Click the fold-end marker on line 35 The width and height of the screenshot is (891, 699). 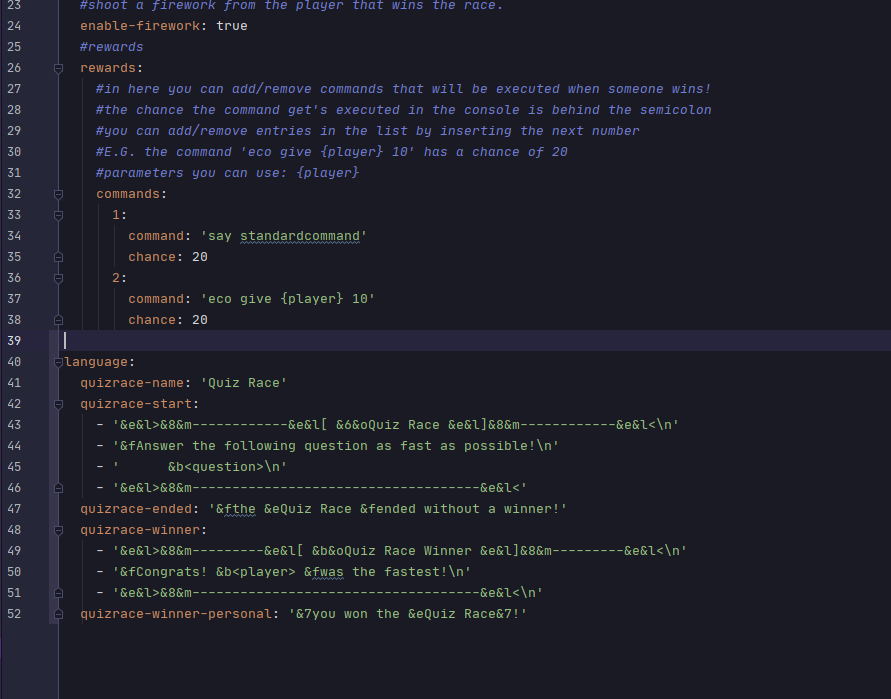coord(58,257)
